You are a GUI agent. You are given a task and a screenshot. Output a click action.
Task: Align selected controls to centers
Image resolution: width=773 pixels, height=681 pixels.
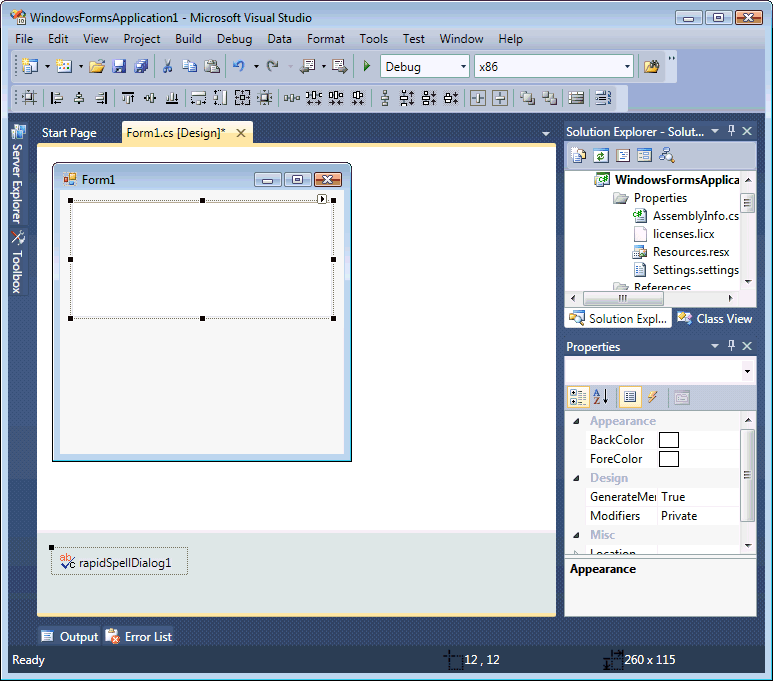pos(79,98)
